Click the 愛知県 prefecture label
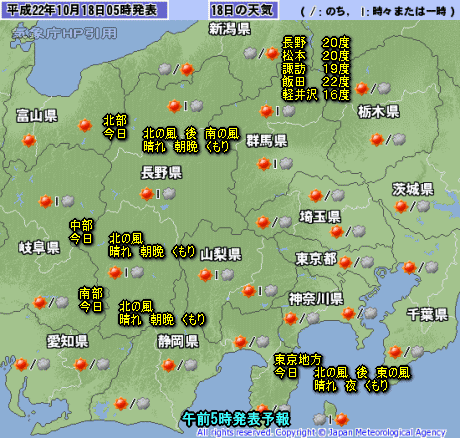 click(x=68, y=341)
